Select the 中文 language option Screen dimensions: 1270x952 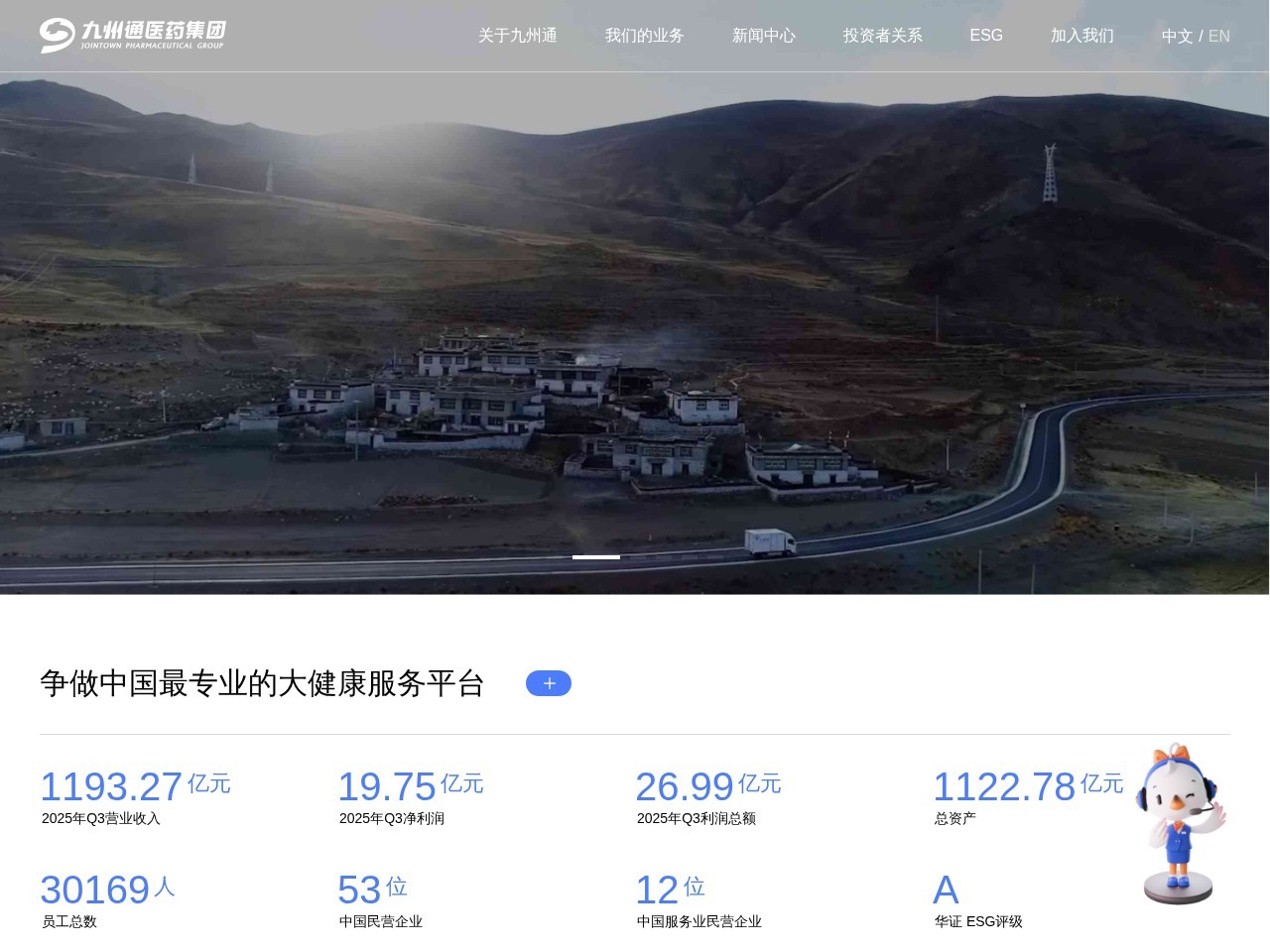tap(1177, 37)
